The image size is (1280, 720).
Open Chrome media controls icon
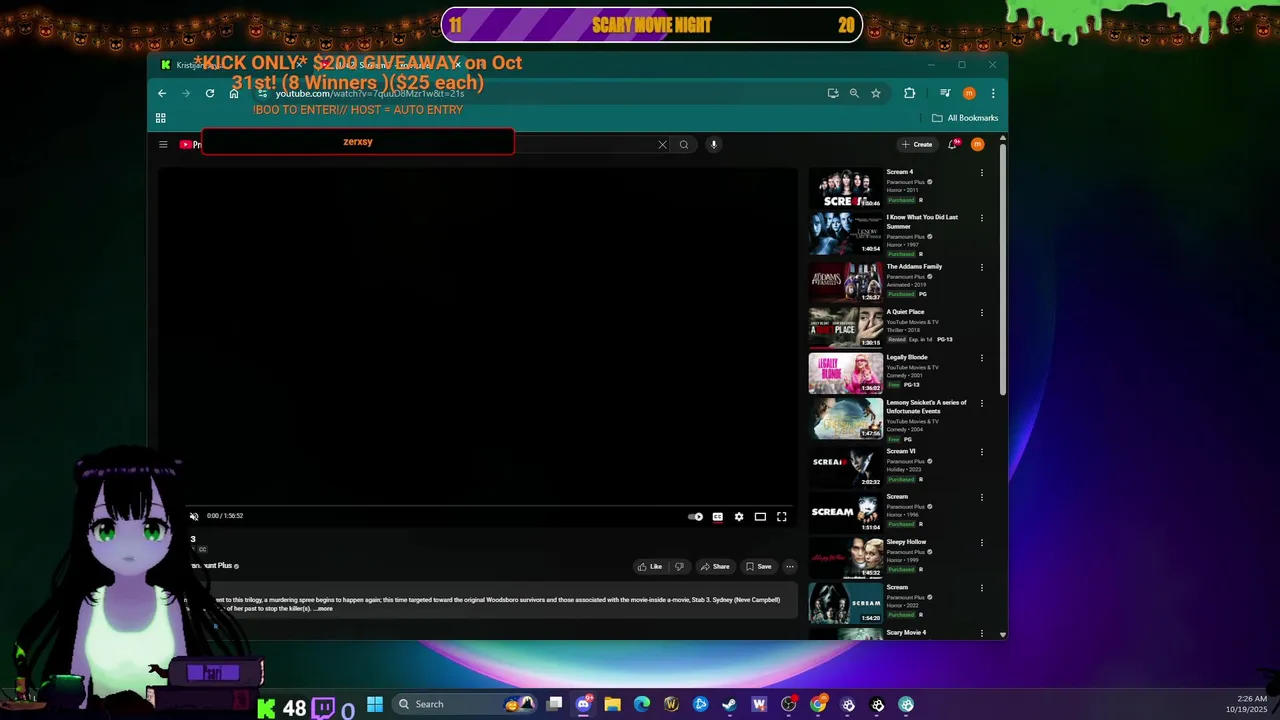(x=945, y=93)
